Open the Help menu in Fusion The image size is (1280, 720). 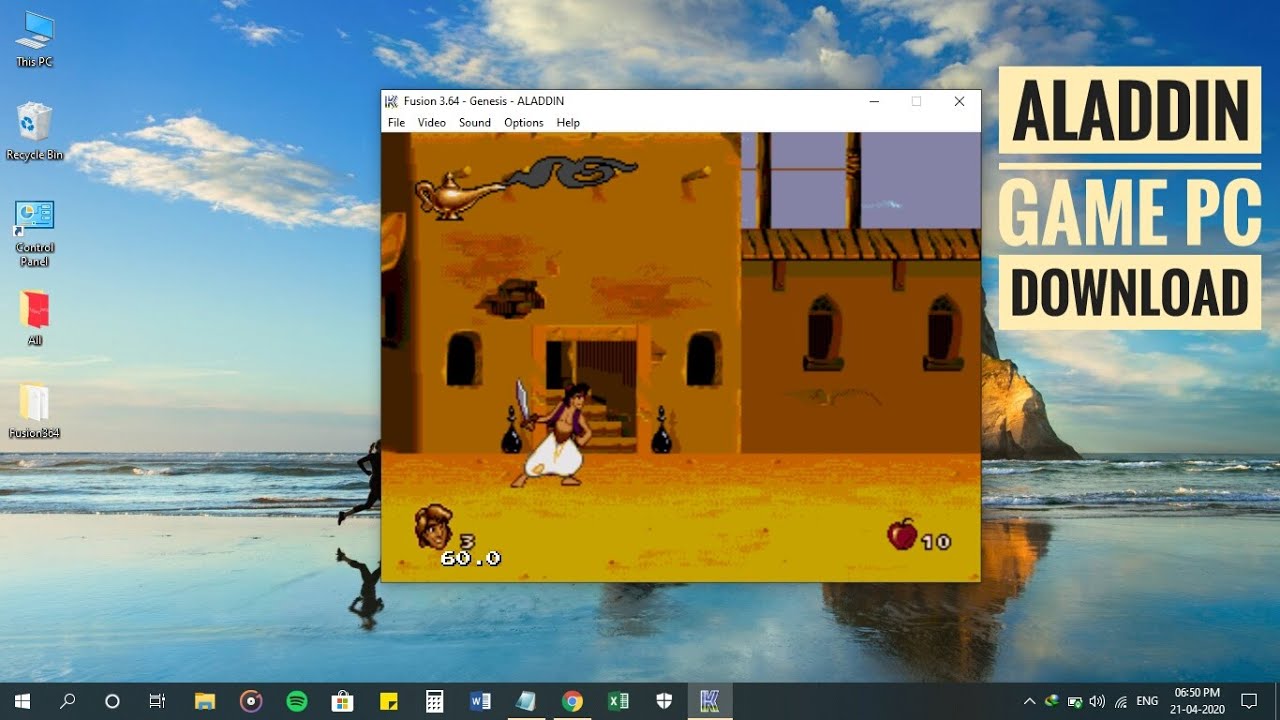click(x=568, y=122)
